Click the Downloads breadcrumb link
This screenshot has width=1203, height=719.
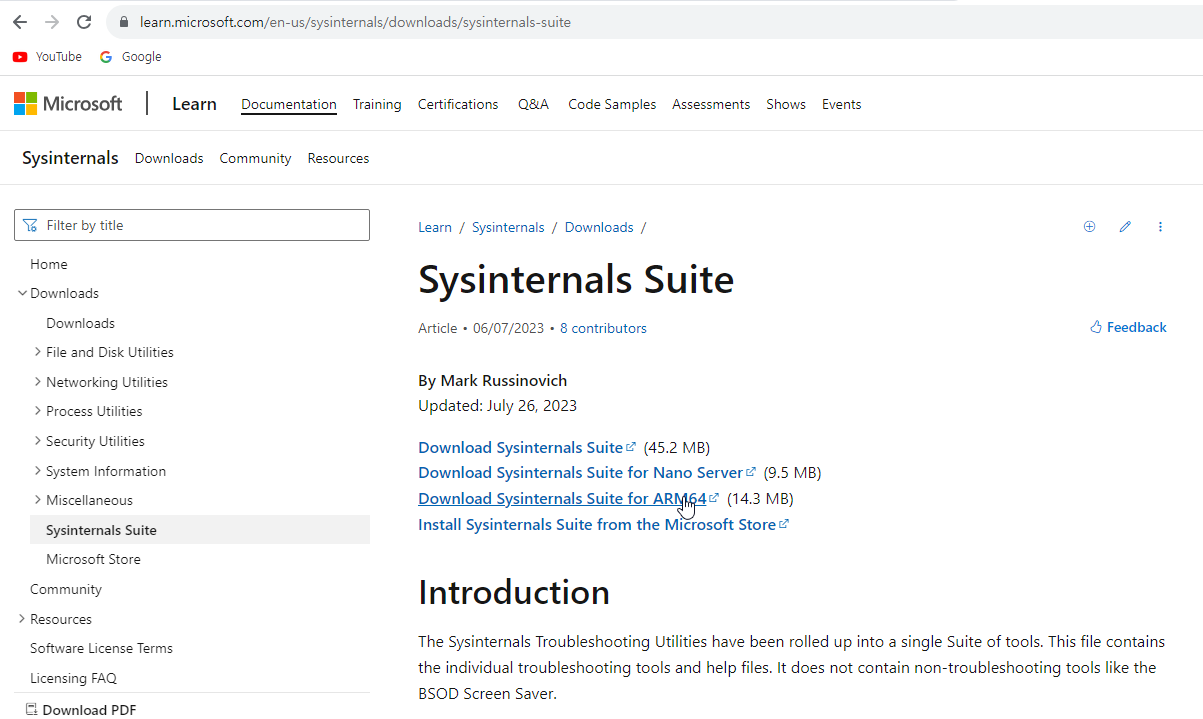(599, 227)
